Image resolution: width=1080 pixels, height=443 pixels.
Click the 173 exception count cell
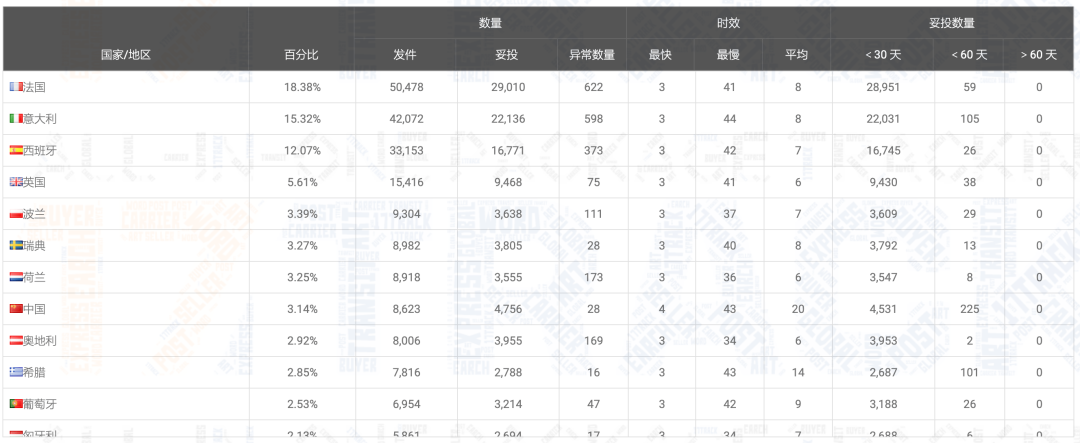593,278
